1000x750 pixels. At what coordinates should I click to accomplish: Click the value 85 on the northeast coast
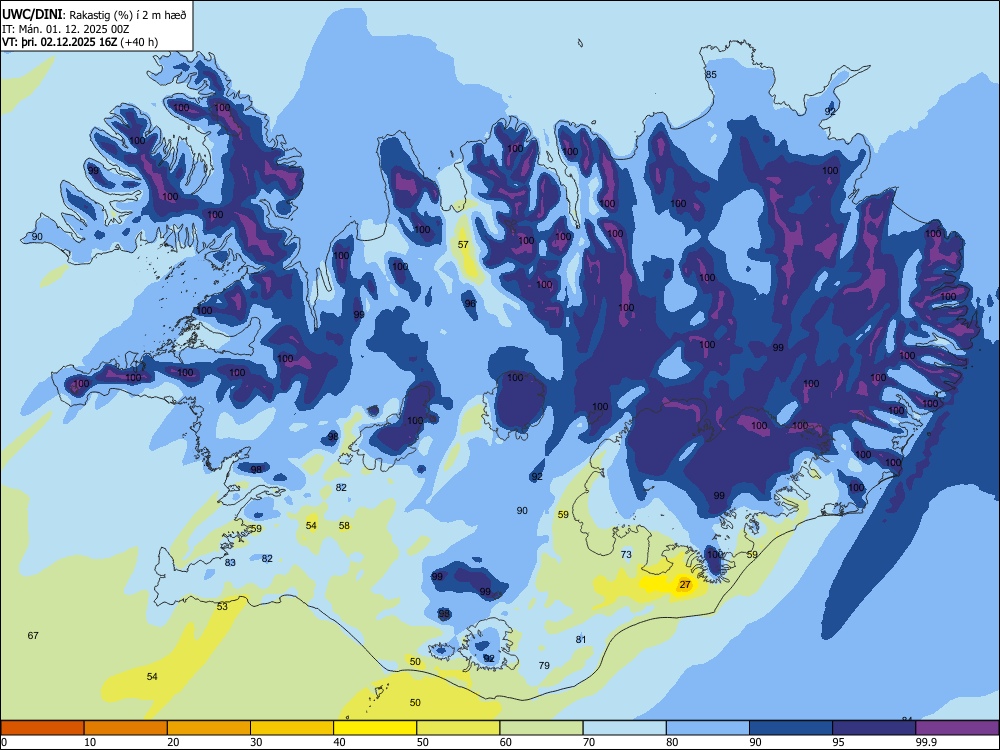[710, 75]
